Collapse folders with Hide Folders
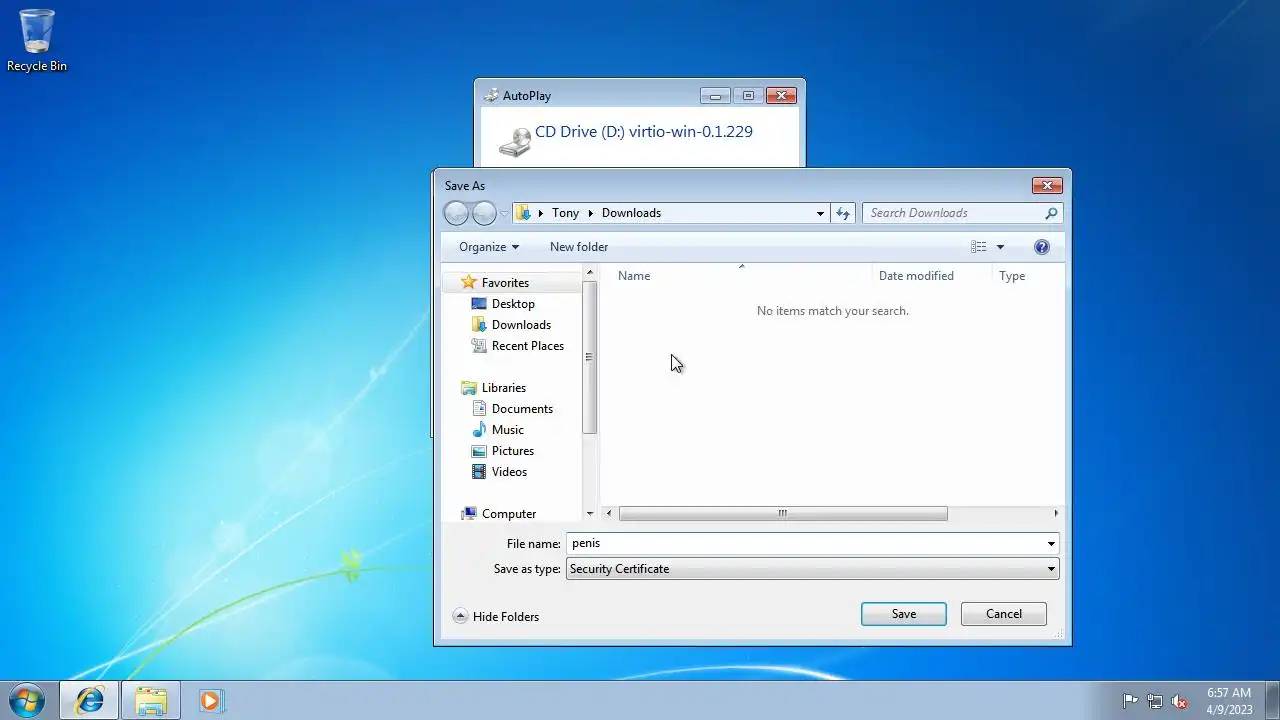 [496, 617]
